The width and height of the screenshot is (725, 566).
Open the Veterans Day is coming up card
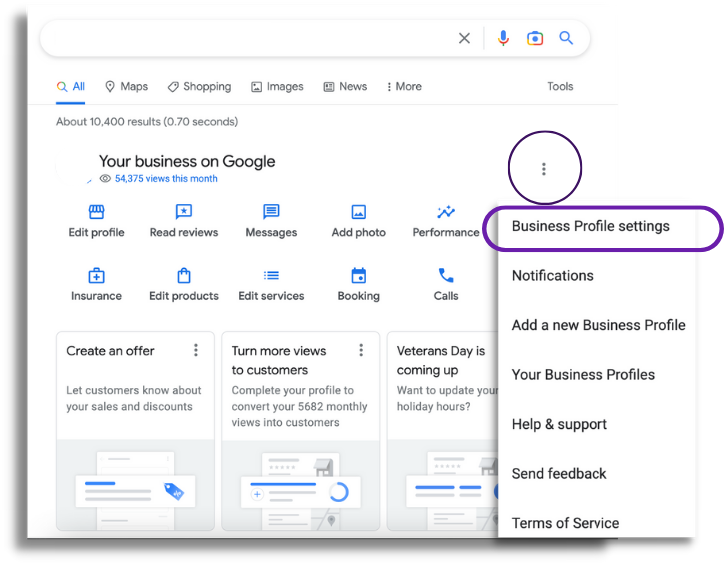coord(442,431)
